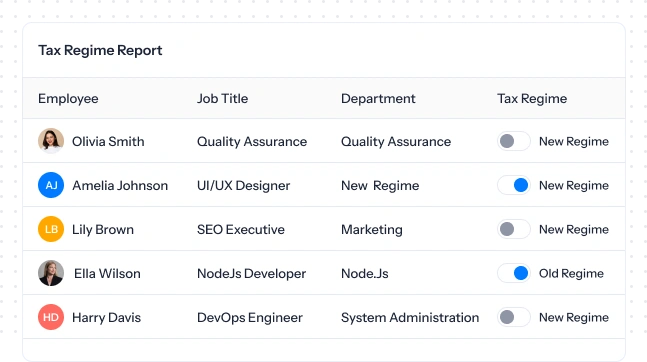Click the Job Title column header

(222, 98)
